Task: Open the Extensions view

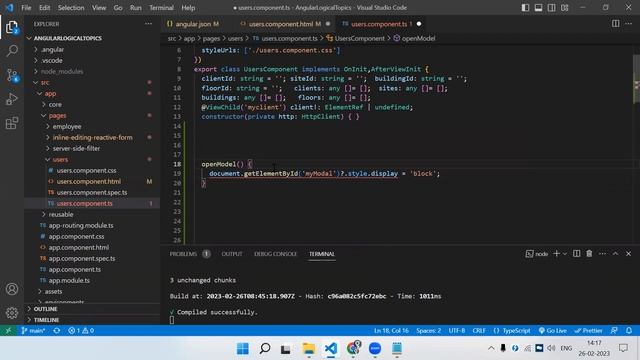Action: click(x=12, y=123)
